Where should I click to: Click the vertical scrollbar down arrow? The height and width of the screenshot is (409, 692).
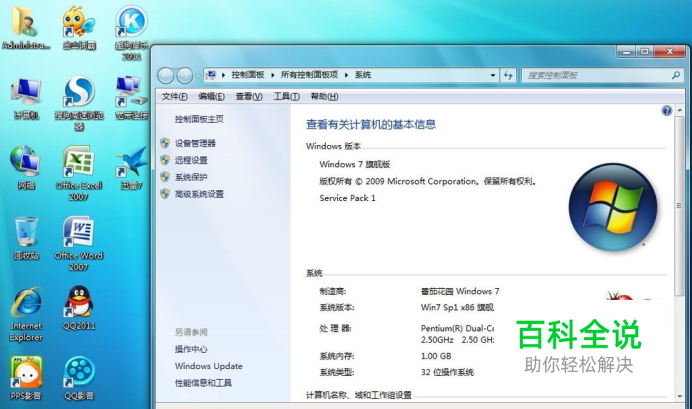click(680, 396)
